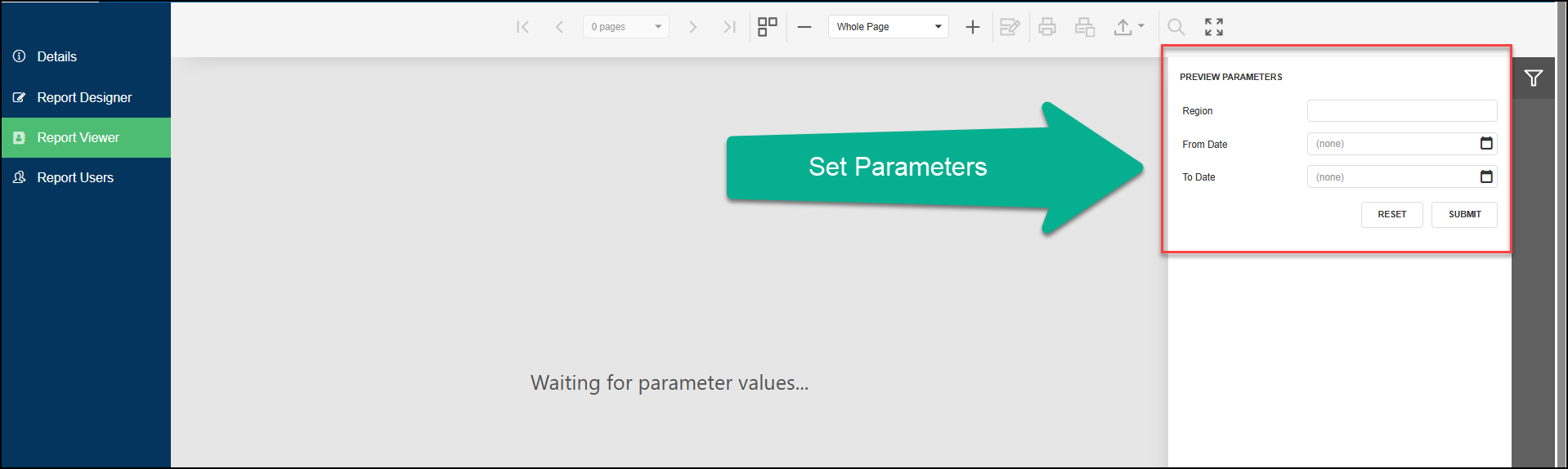
Task: Go to next page arrow
Action: [x=692, y=27]
